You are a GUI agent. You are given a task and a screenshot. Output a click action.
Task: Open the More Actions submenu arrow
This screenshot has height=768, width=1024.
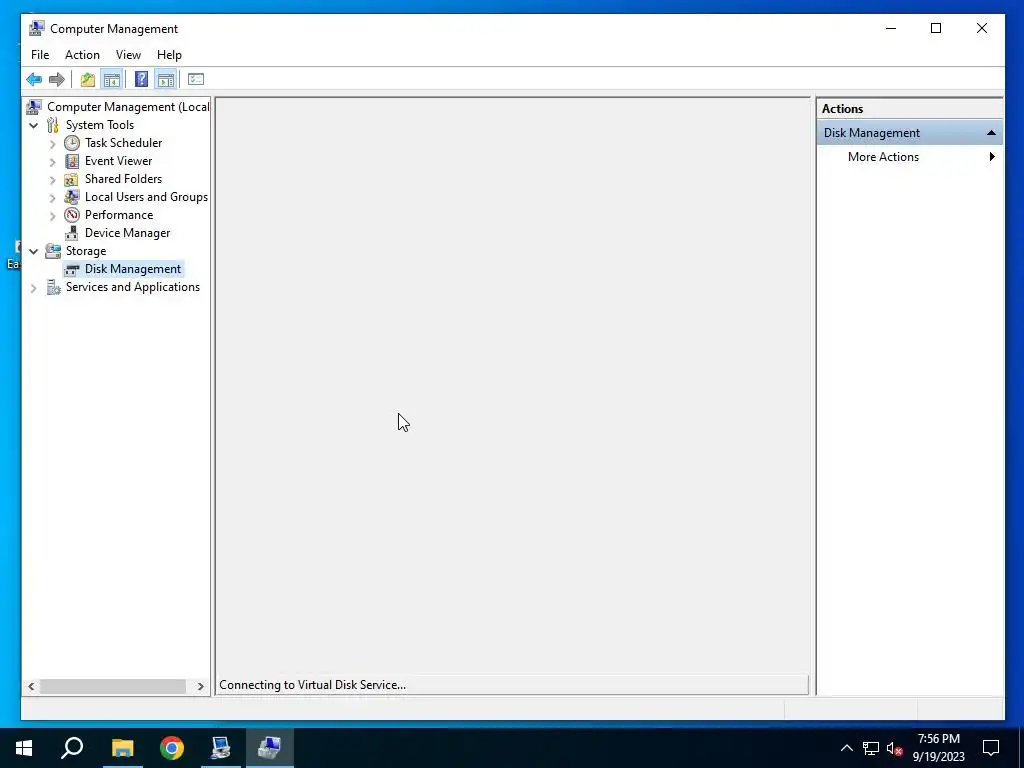tap(992, 157)
